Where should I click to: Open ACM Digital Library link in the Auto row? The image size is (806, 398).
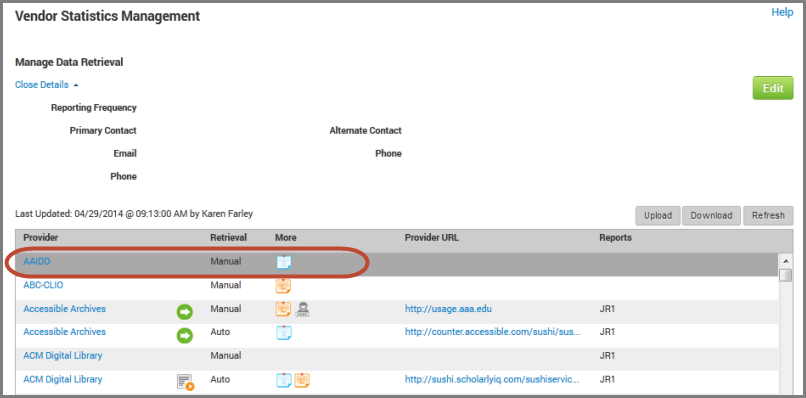(x=63, y=379)
